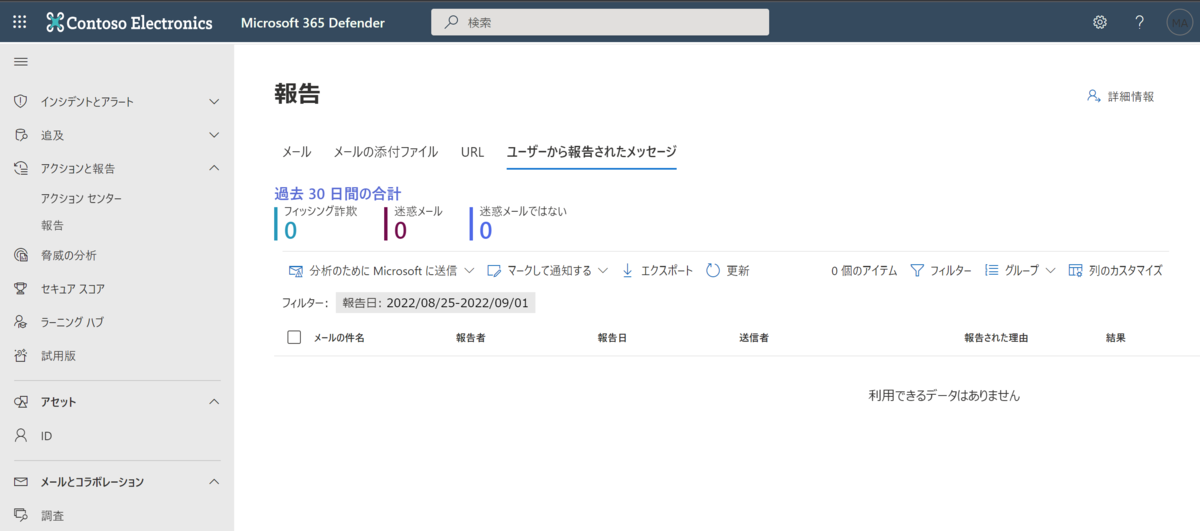Sort by 結果 column header
The width and height of the screenshot is (1200, 531).
click(x=1116, y=338)
